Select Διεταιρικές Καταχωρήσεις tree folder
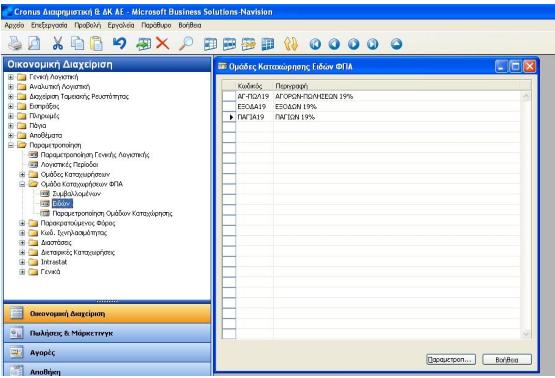The image size is (555, 378). click(x=78, y=252)
